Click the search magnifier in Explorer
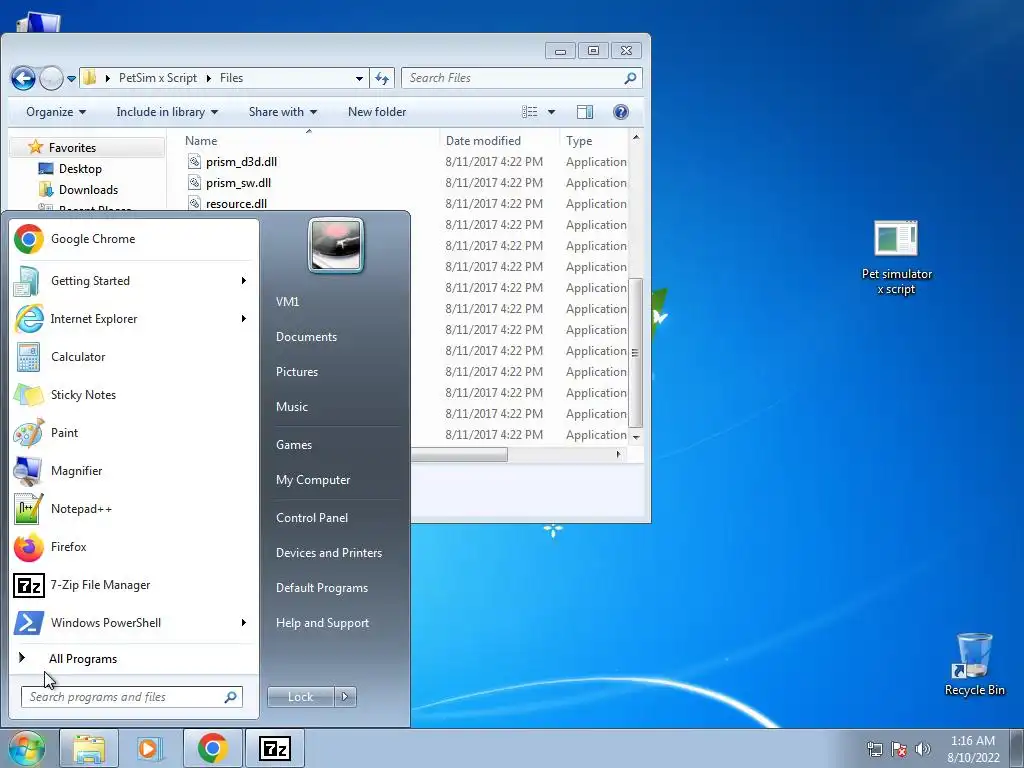Viewport: 1024px width, 768px height. pos(630,78)
